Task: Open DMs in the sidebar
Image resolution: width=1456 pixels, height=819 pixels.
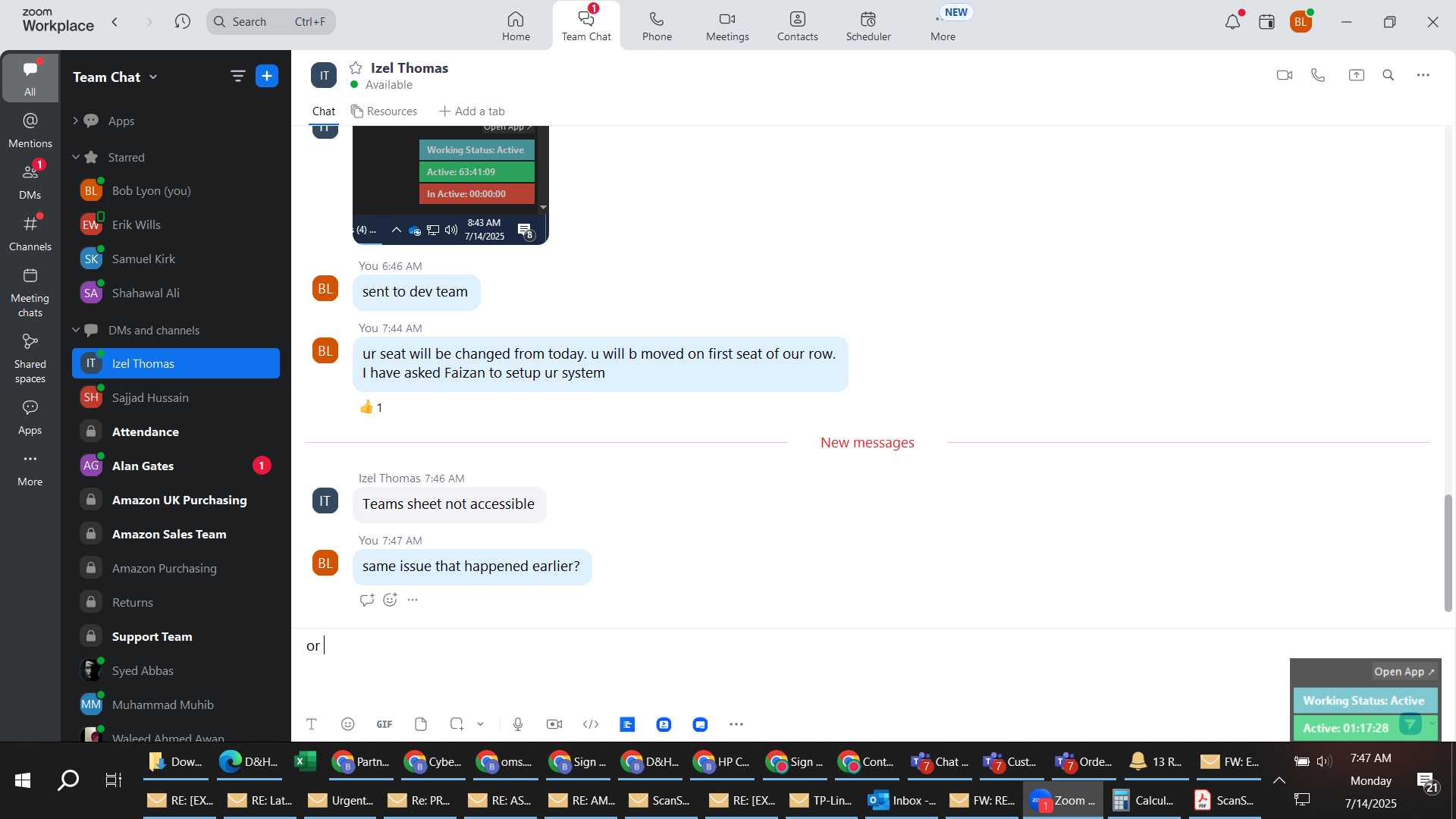Action: [30, 181]
